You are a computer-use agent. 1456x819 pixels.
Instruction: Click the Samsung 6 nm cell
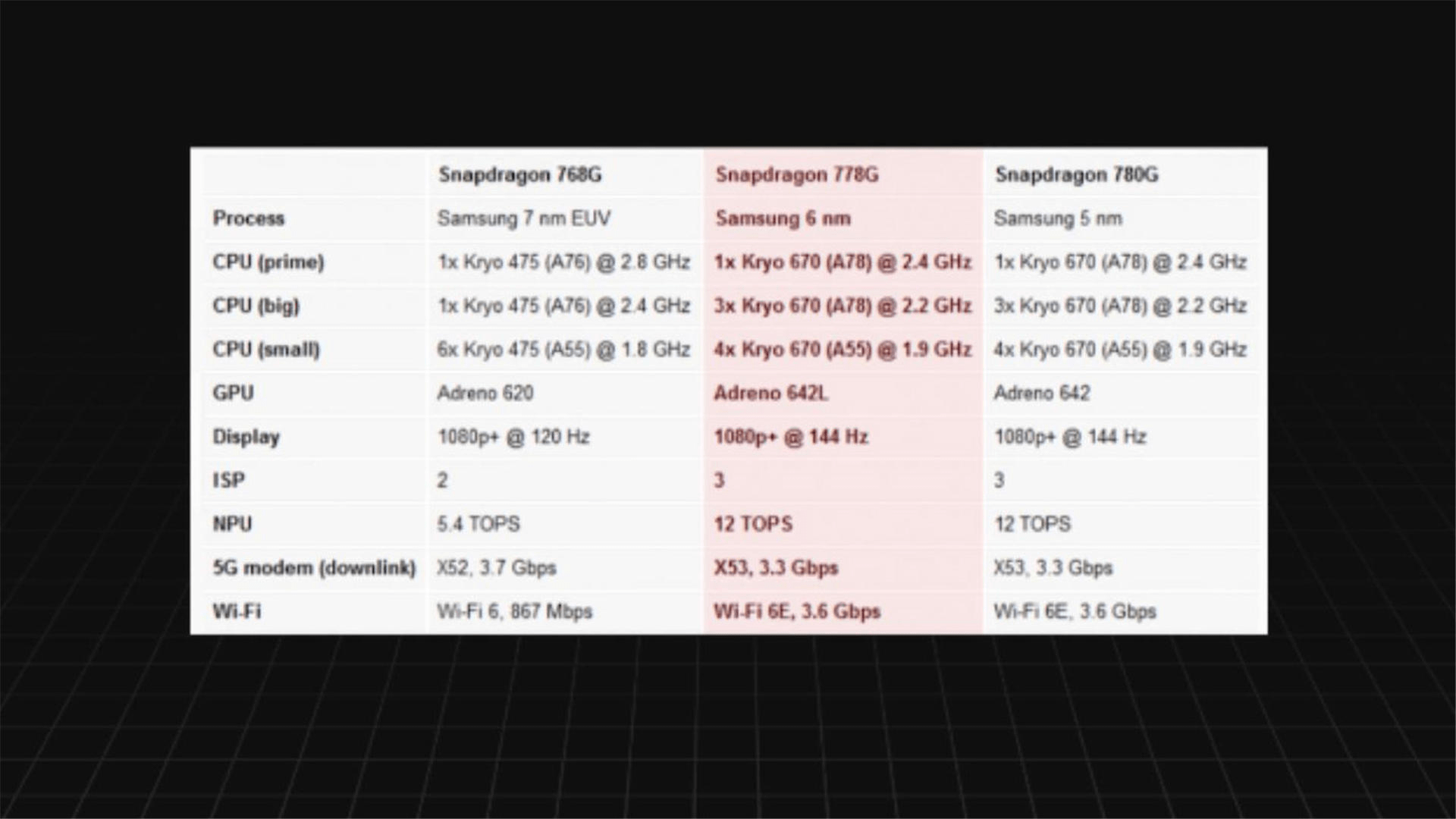point(783,218)
